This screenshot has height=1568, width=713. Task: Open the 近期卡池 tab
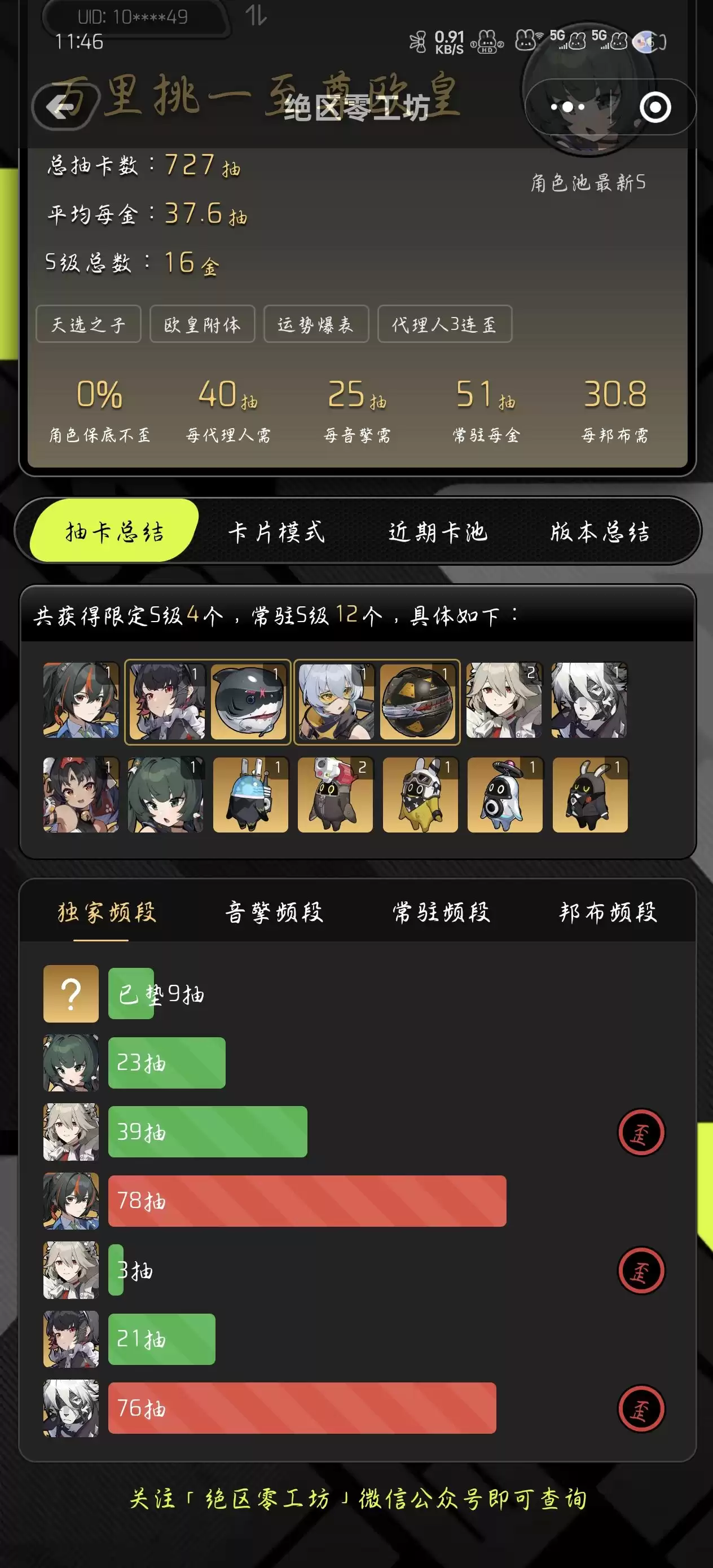pyautogui.click(x=438, y=531)
